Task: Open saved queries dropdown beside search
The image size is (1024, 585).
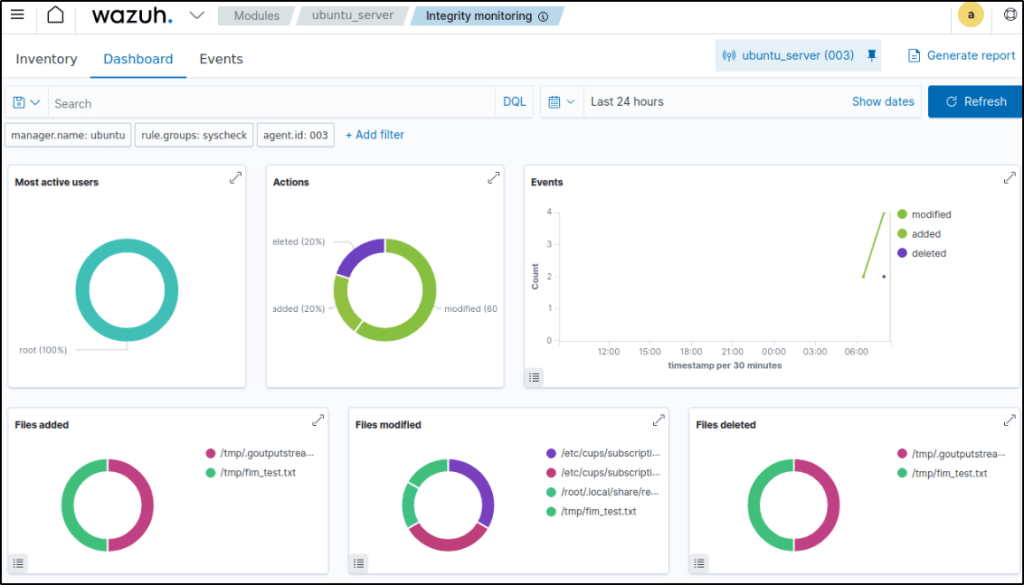Action: (27, 102)
